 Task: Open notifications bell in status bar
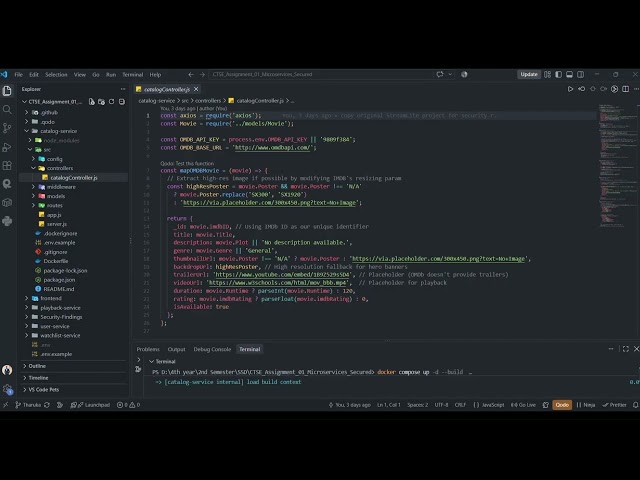[x=636, y=405]
